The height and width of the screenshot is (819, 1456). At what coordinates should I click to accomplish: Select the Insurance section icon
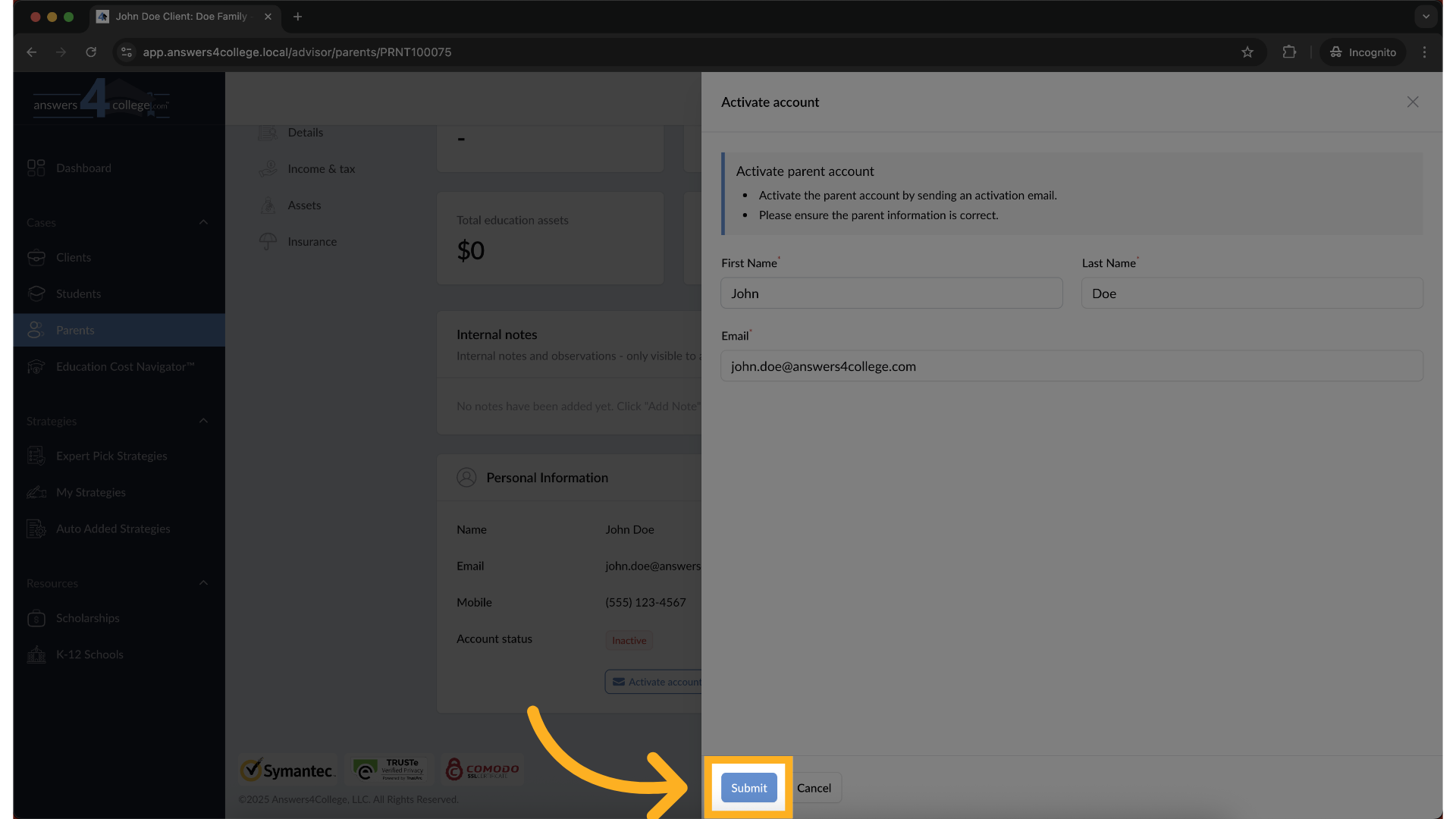268,241
